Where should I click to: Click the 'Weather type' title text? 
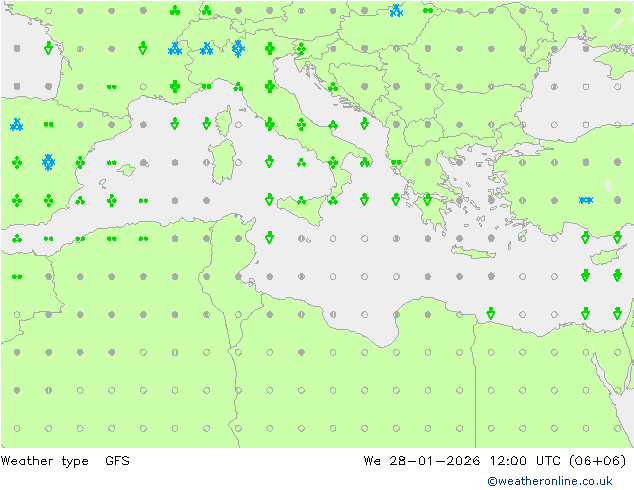coord(44,461)
